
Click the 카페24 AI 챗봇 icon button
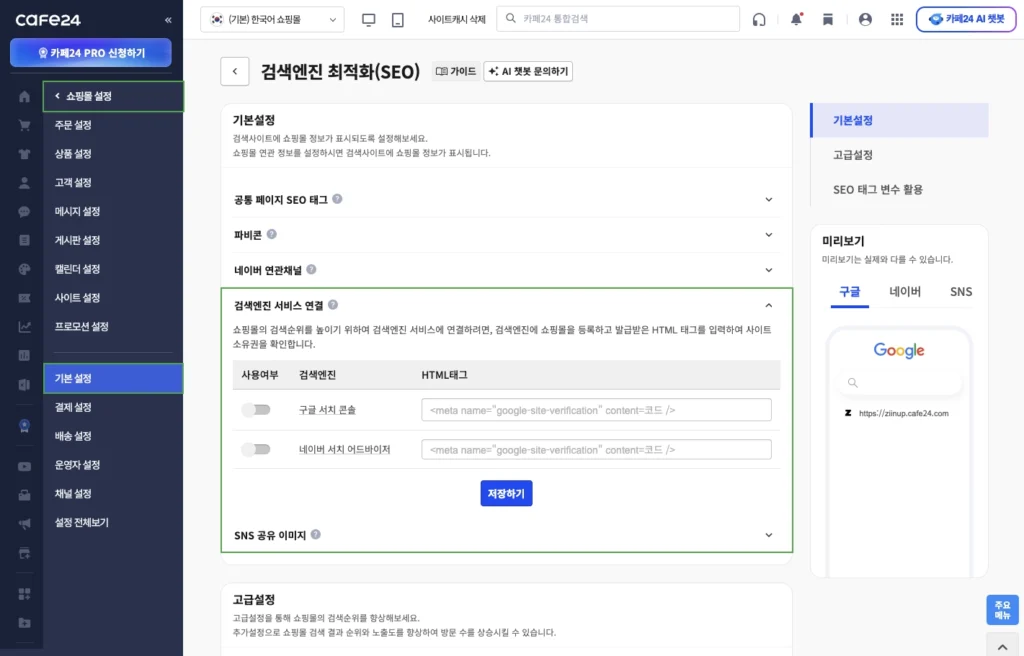pos(966,19)
